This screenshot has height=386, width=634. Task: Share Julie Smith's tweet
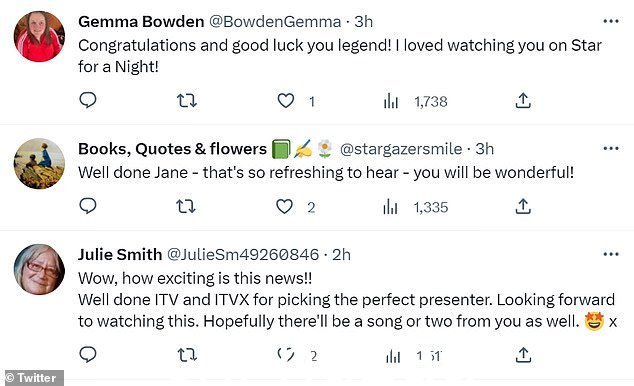523,355
